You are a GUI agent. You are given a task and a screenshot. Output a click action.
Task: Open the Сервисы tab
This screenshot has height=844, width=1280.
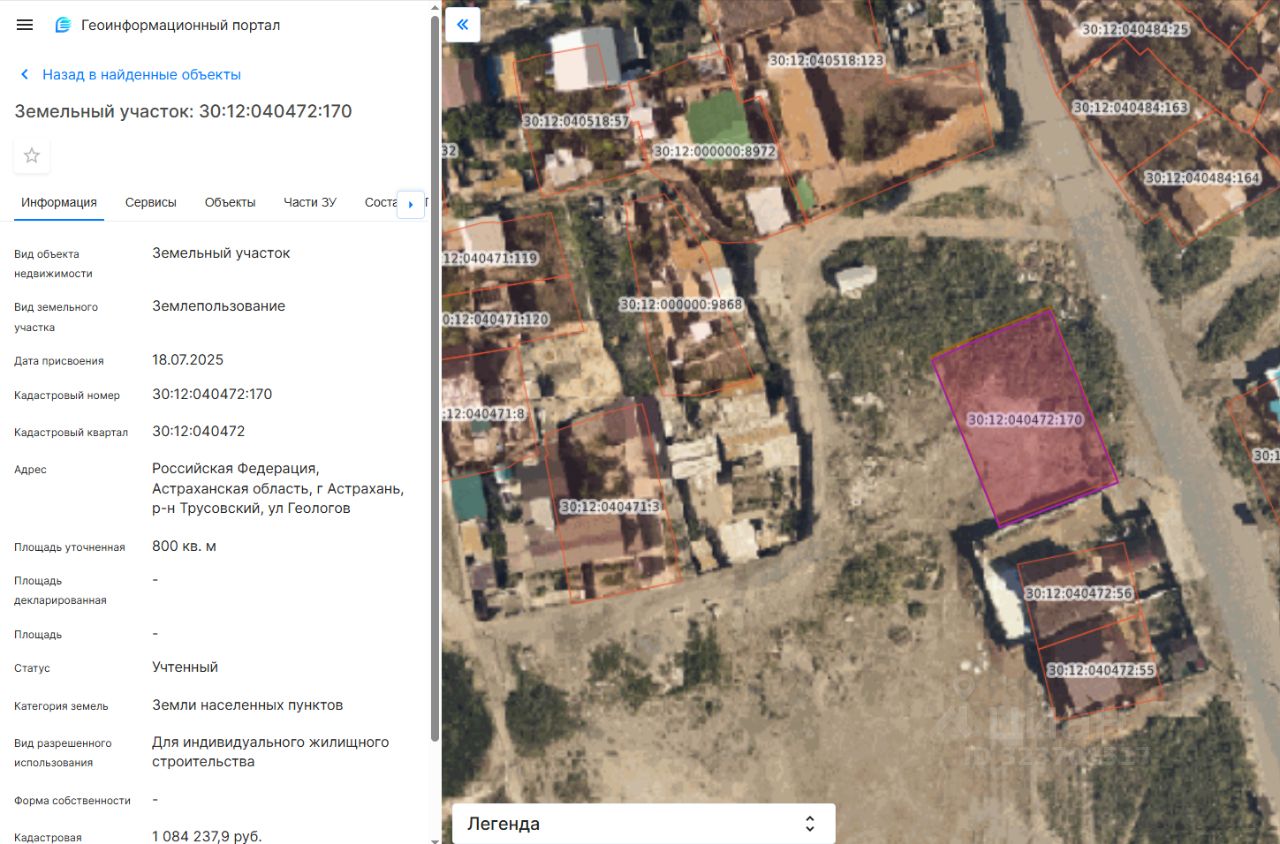pos(151,202)
